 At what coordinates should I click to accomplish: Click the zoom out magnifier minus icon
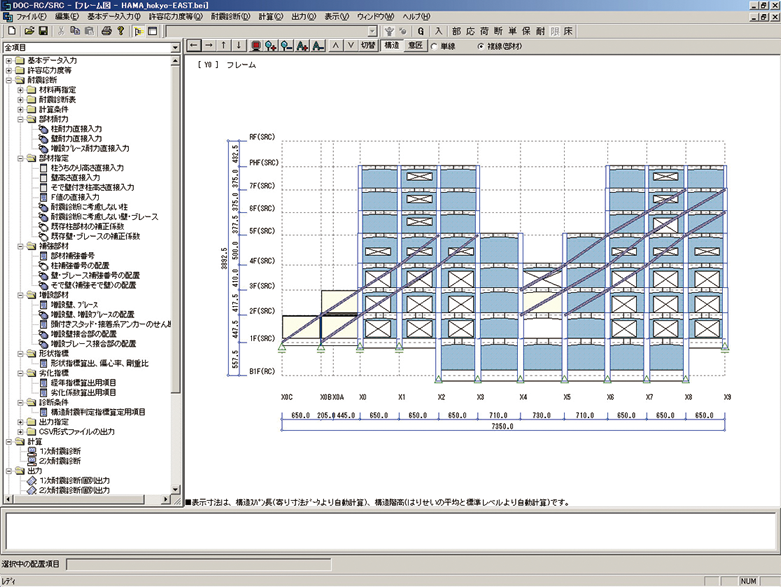click(x=286, y=46)
